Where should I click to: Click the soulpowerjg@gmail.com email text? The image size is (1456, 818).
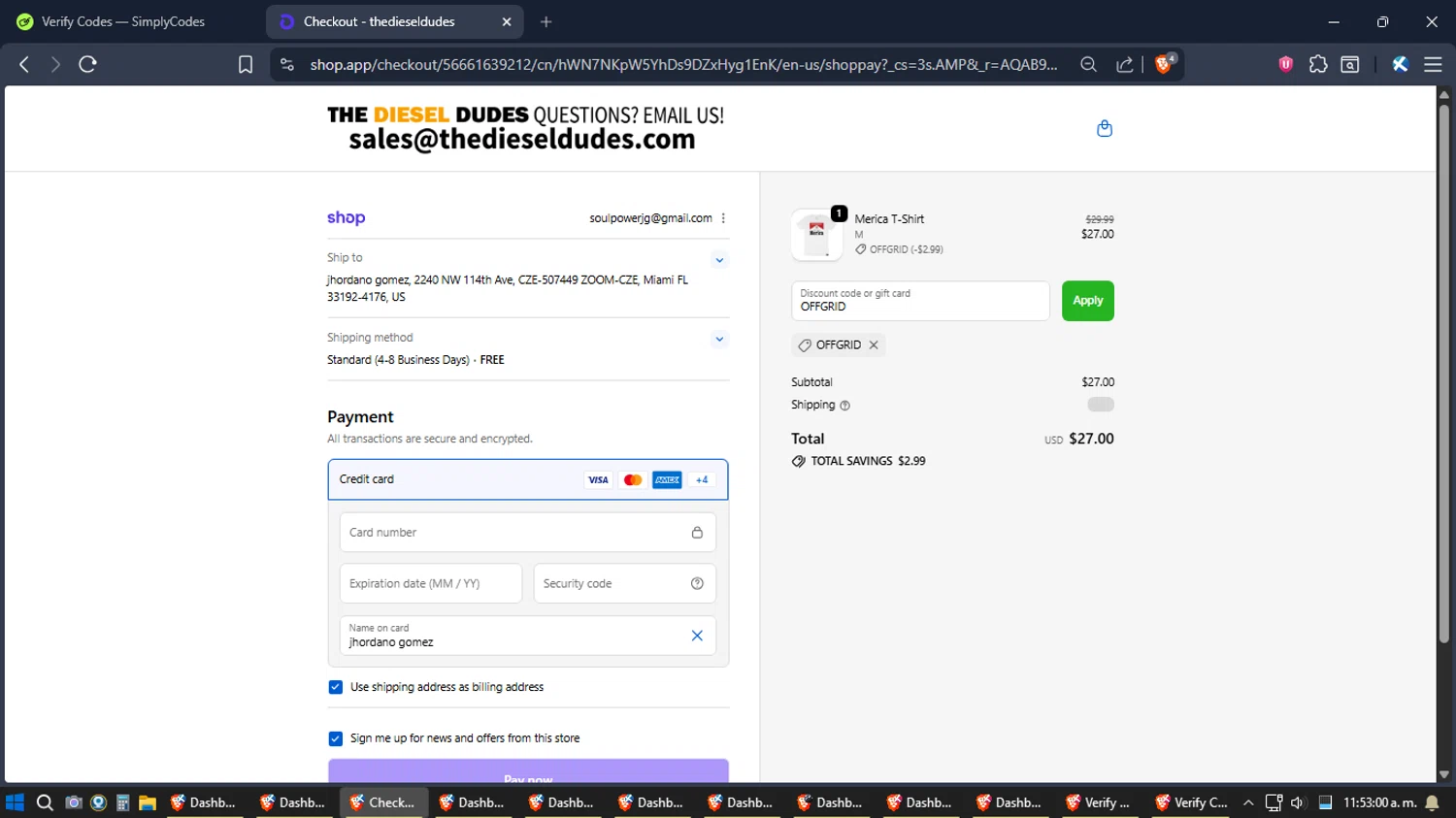pos(650,218)
